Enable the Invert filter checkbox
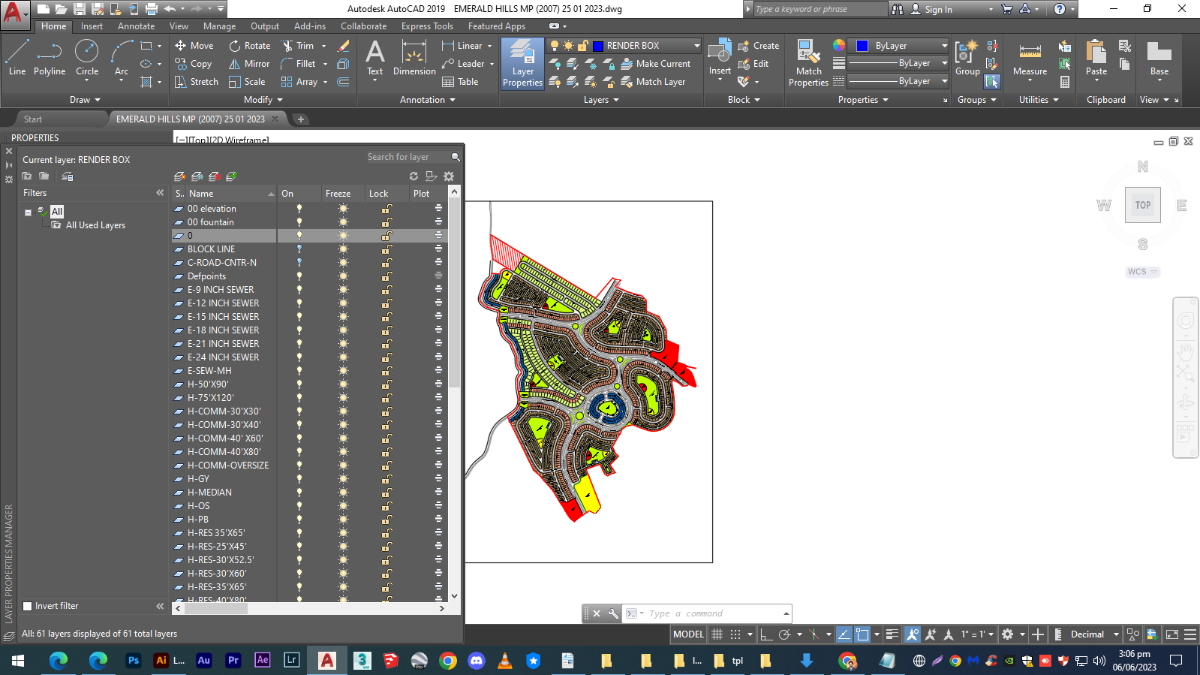The width and height of the screenshot is (1200, 675). click(28, 606)
